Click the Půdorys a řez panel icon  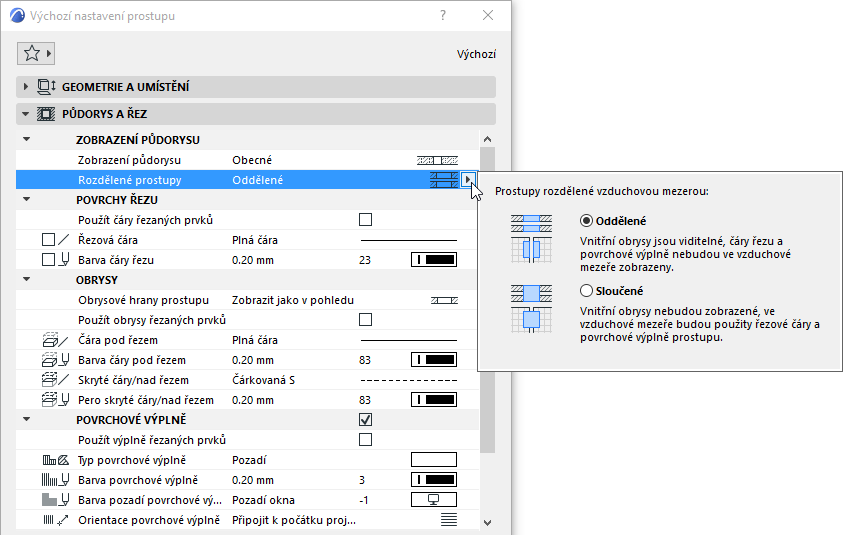pyautogui.click(x=46, y=114)
